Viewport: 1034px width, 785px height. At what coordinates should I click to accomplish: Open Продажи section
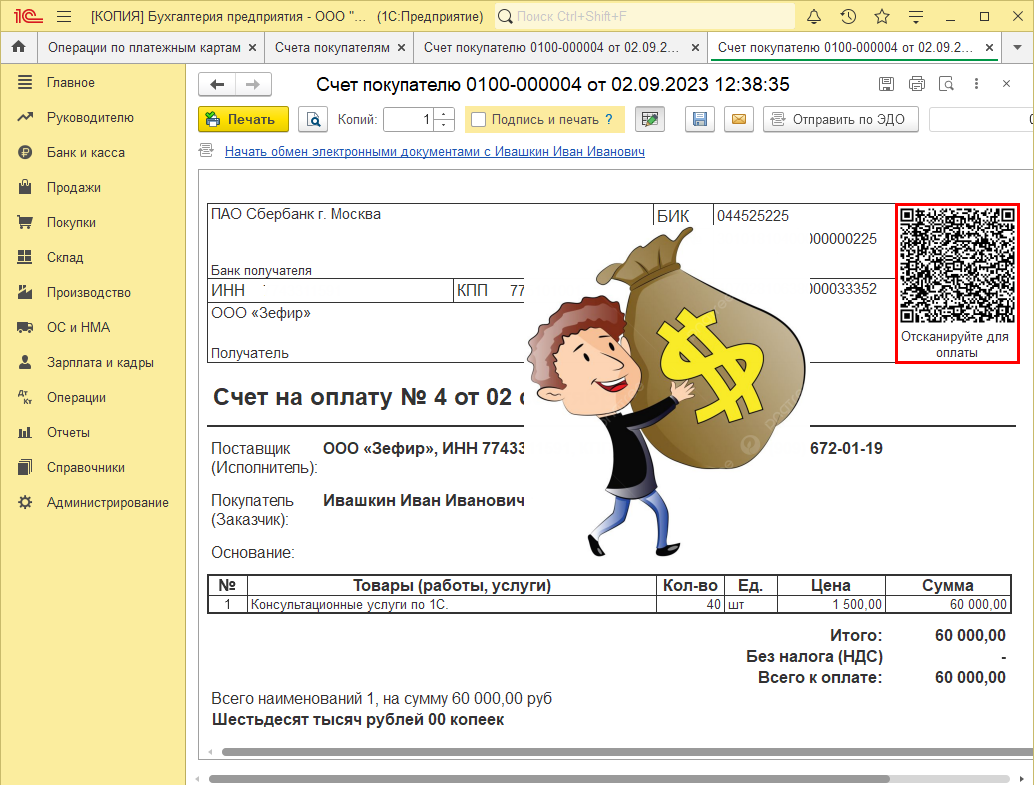pyautogui.click(x=92, y=187)
